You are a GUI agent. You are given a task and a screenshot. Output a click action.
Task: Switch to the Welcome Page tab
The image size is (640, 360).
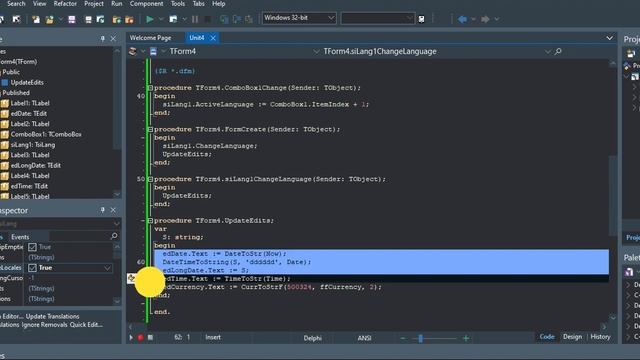click(x=151, y=38)
